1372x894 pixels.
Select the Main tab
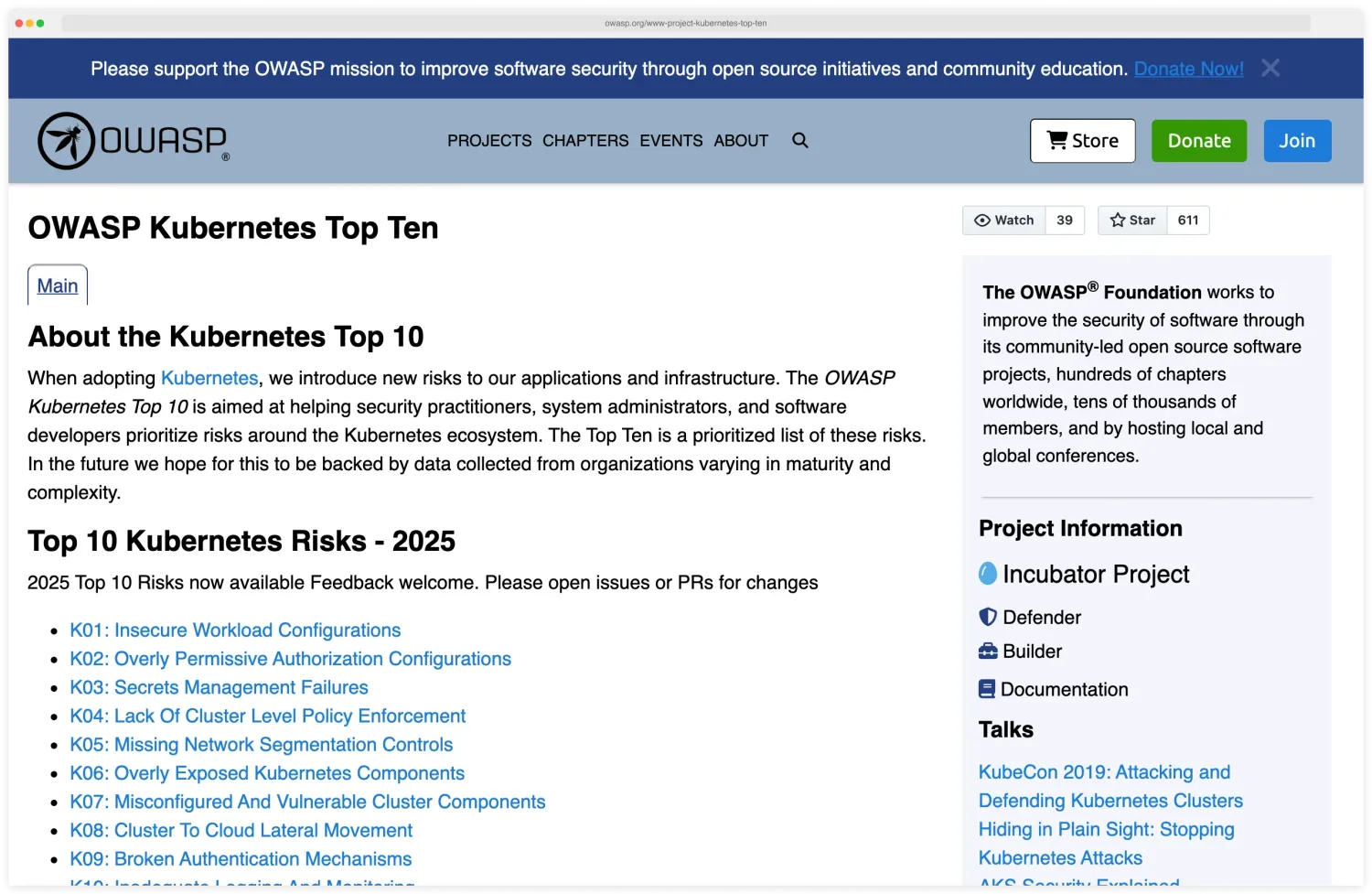tap(58, 285)
